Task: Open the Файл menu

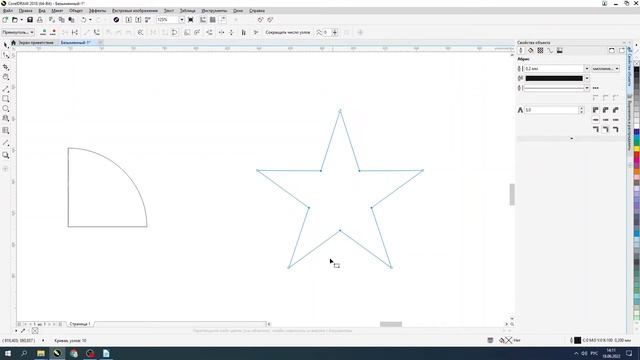Action: pyautogui.click(x=7, y=11)
